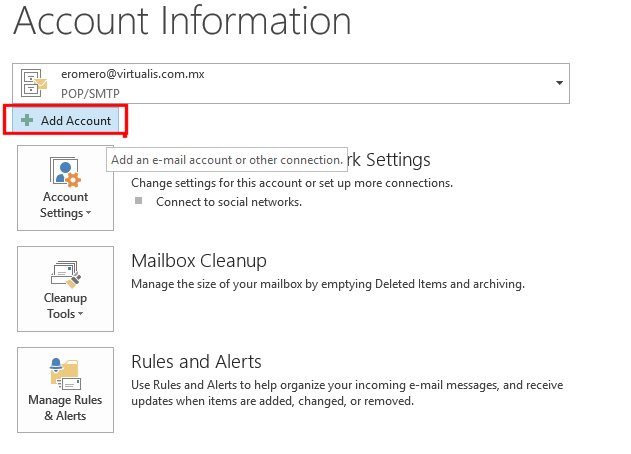Click the Add an e-mail account tooltip
Screen dimensions: 631x454
[x=227, y=160]
